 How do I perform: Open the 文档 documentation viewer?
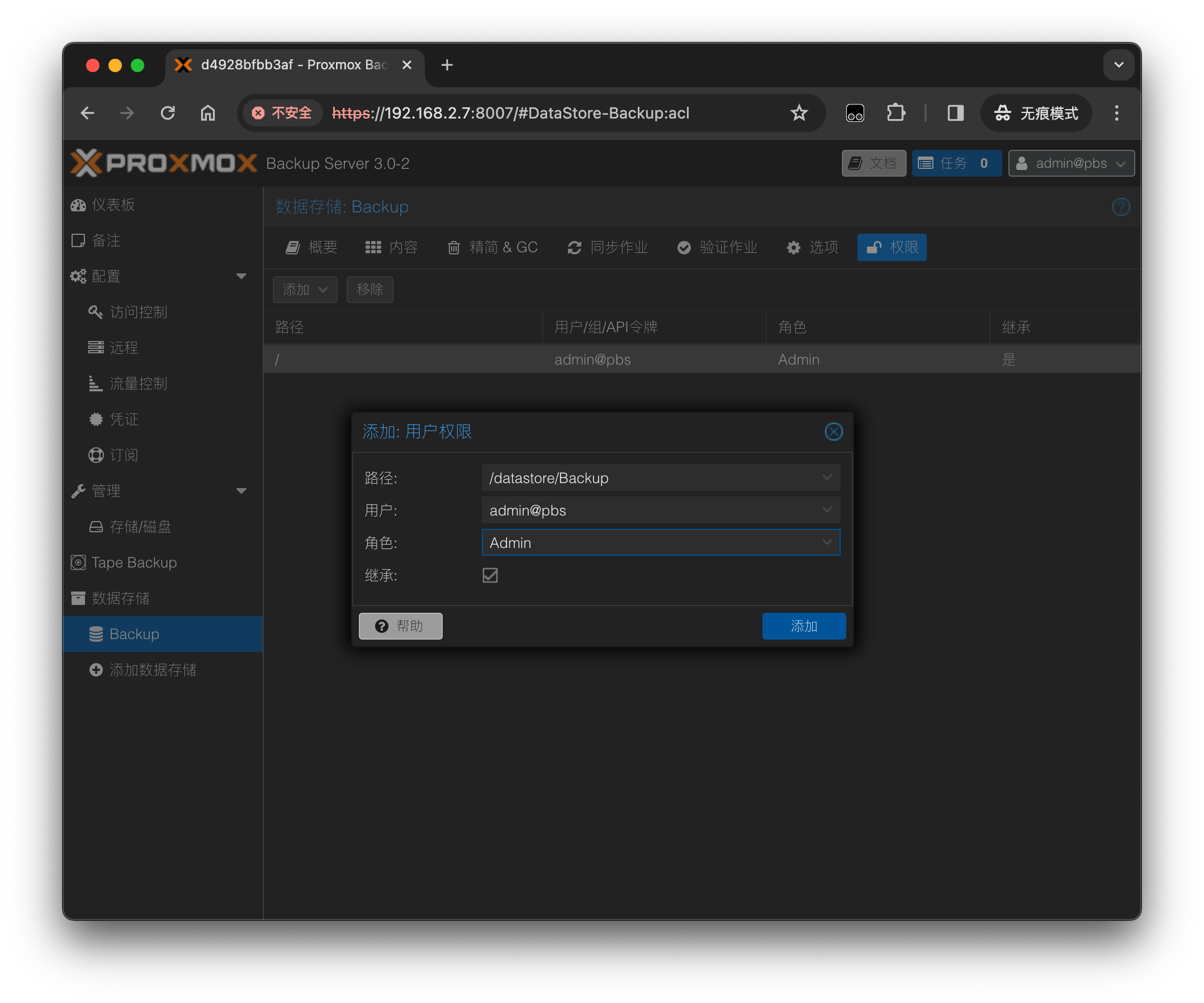click(x=874, y=163)
